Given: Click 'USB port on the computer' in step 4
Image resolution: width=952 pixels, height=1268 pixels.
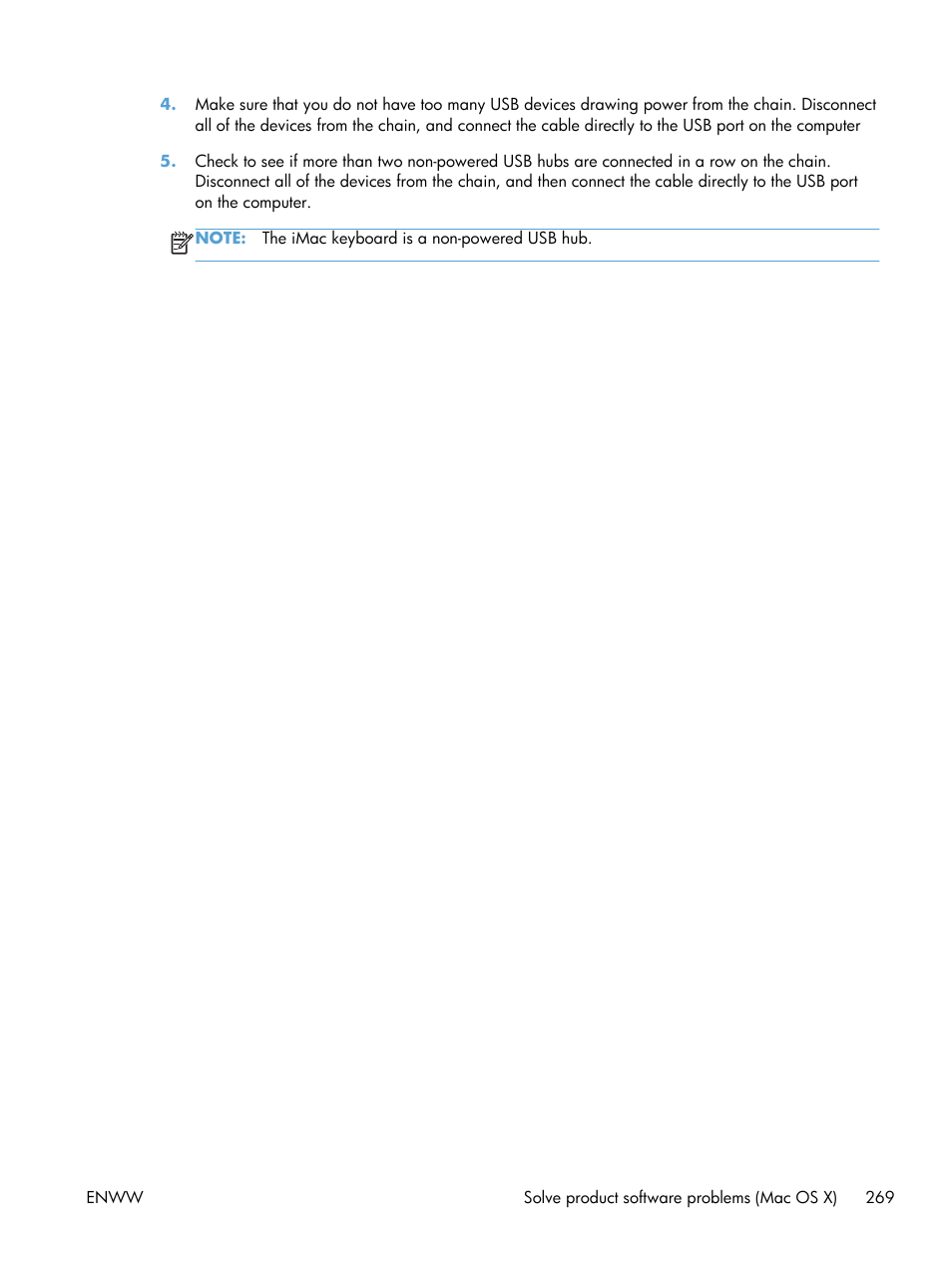Looking at the screenshot, I should pyautogui.click(x=771, y=126).
